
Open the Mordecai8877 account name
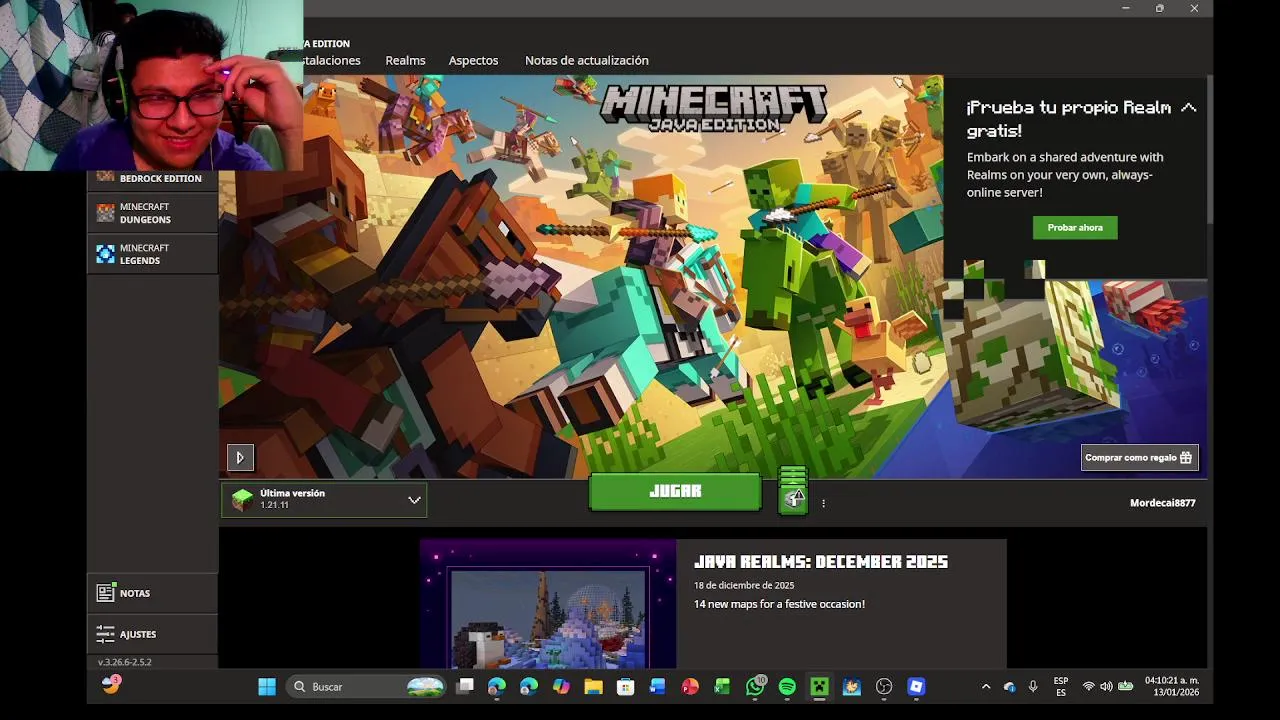(1162, 503)
